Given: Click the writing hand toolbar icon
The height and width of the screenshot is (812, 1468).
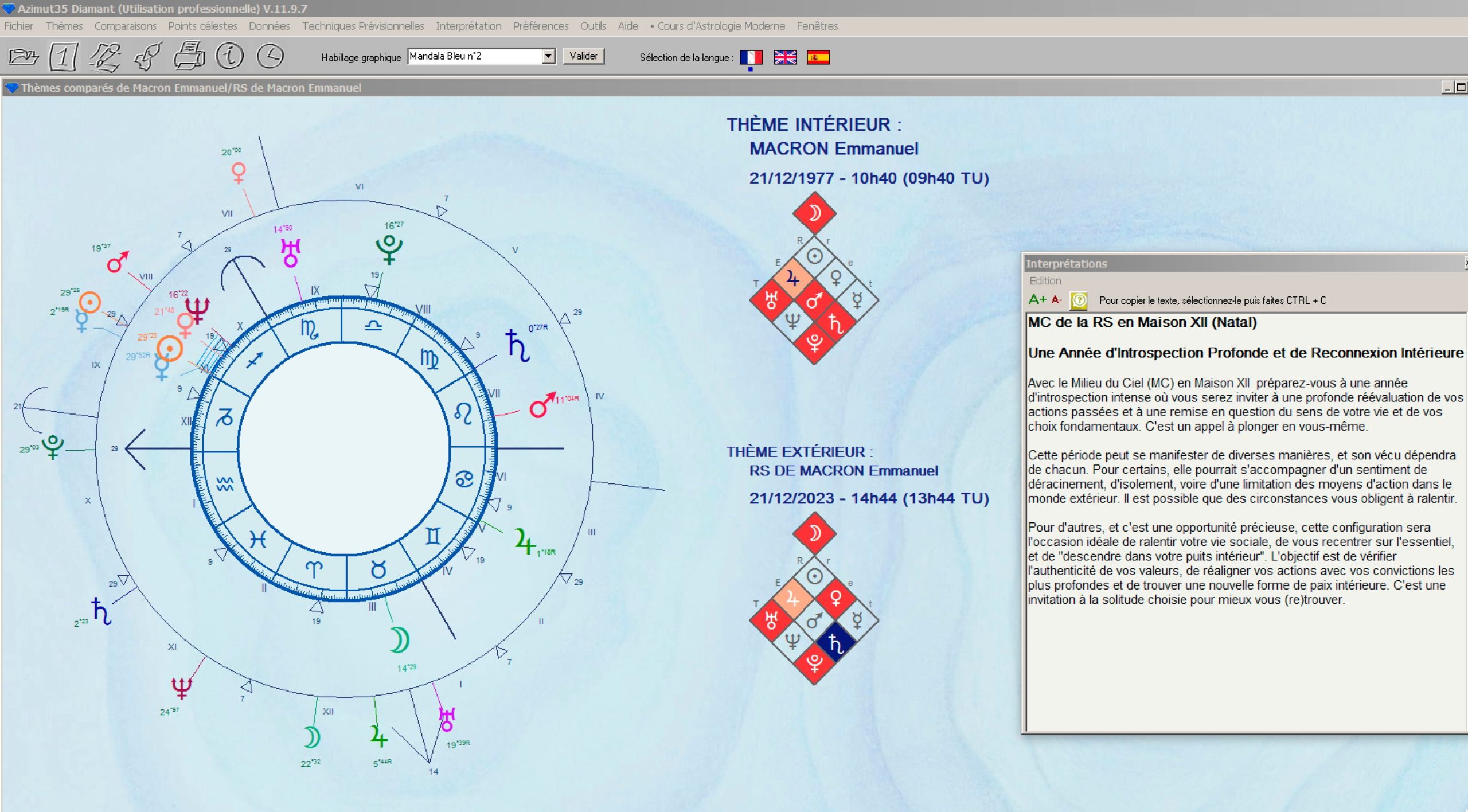Looking at the screenshot, I should click(106, 56).
